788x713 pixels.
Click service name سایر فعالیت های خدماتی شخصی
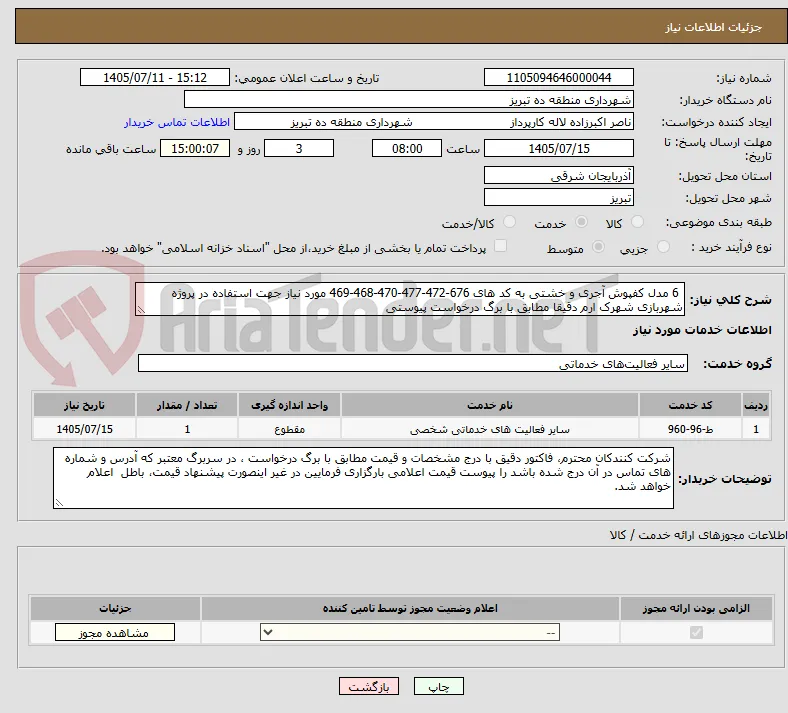489,429
